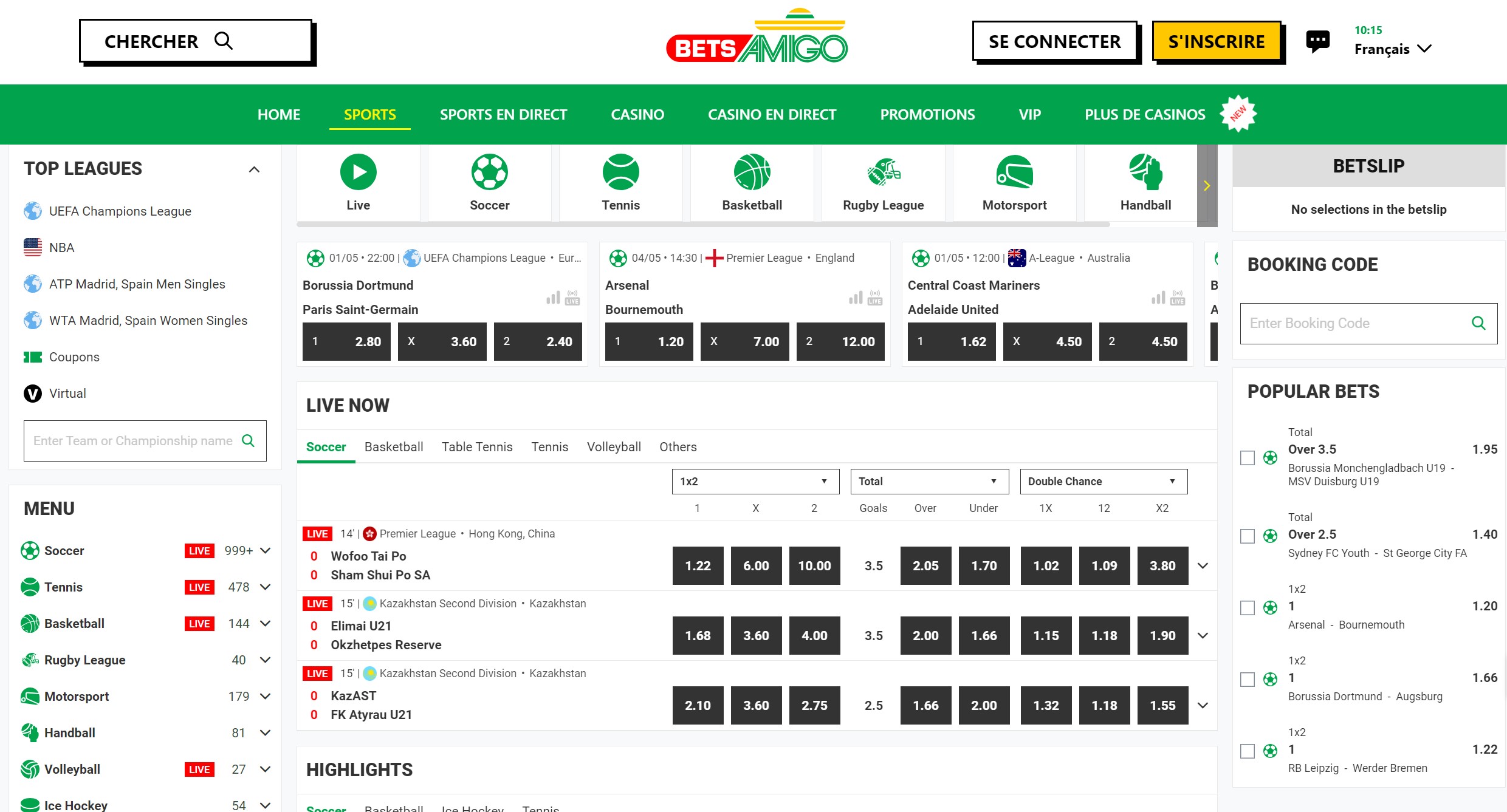Select the Handball icon in sports carousel

(x=1145, y=172)
